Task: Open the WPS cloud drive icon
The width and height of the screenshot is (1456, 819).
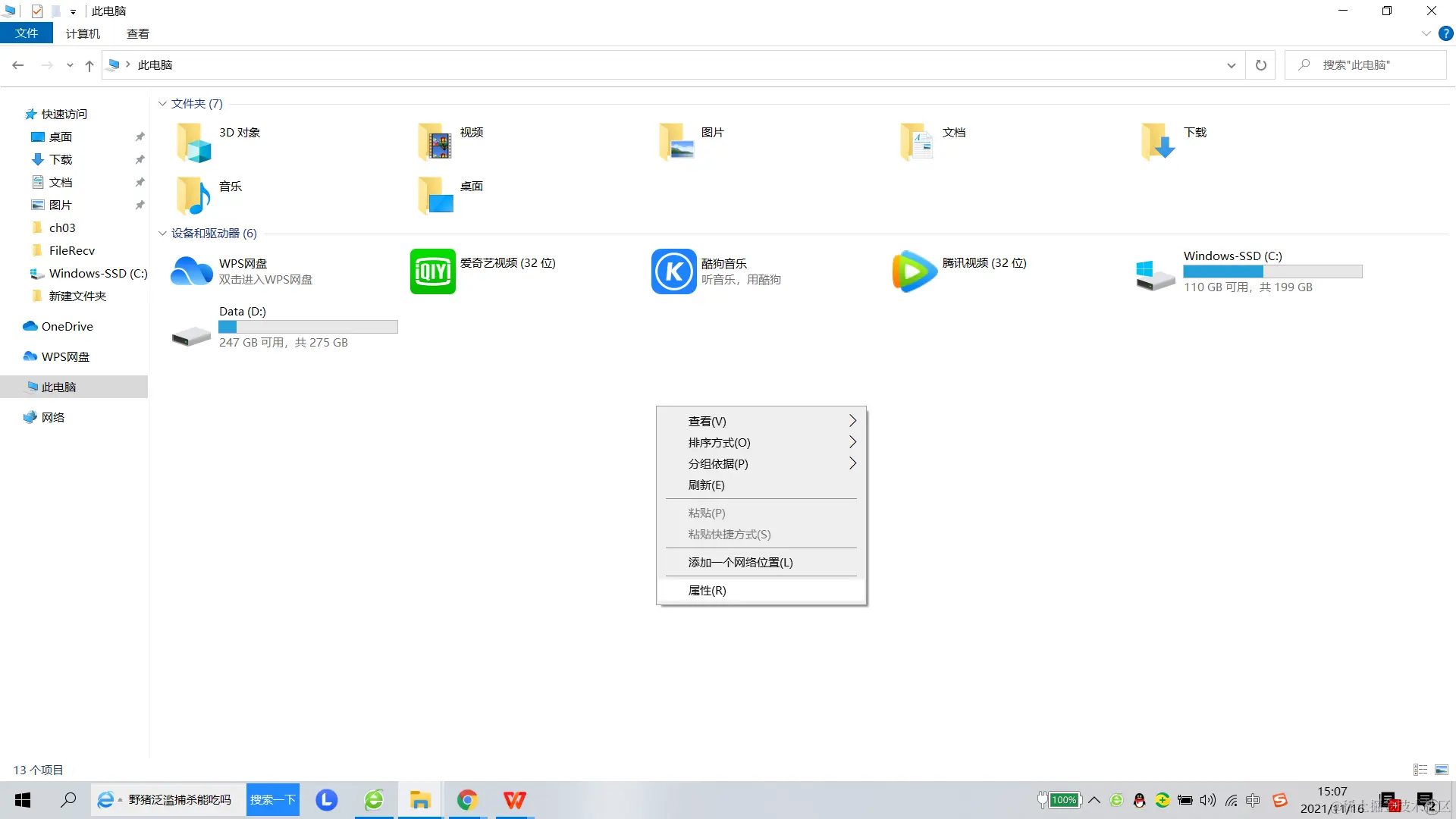Action: pyautogui.click(x=191, y=271)
